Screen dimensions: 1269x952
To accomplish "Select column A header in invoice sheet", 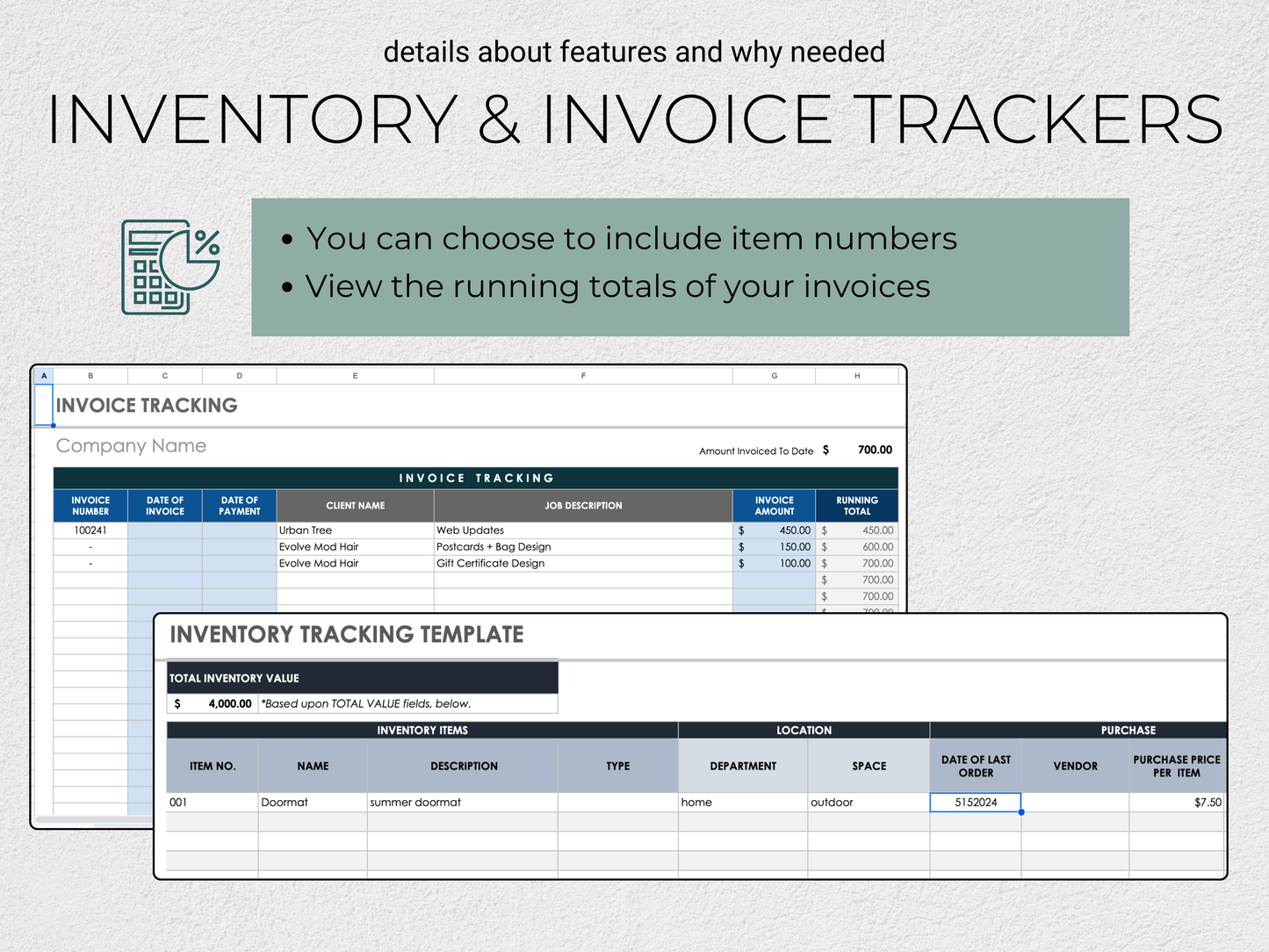I will (x=44, y=376).
